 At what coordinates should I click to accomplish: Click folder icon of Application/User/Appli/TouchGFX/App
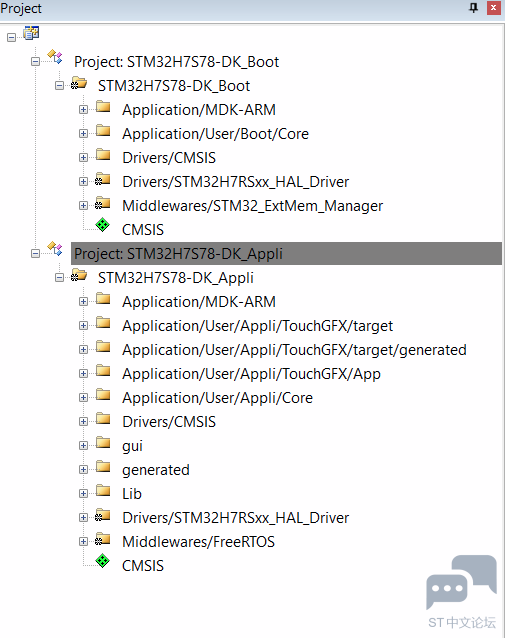(x=103, y=370)
